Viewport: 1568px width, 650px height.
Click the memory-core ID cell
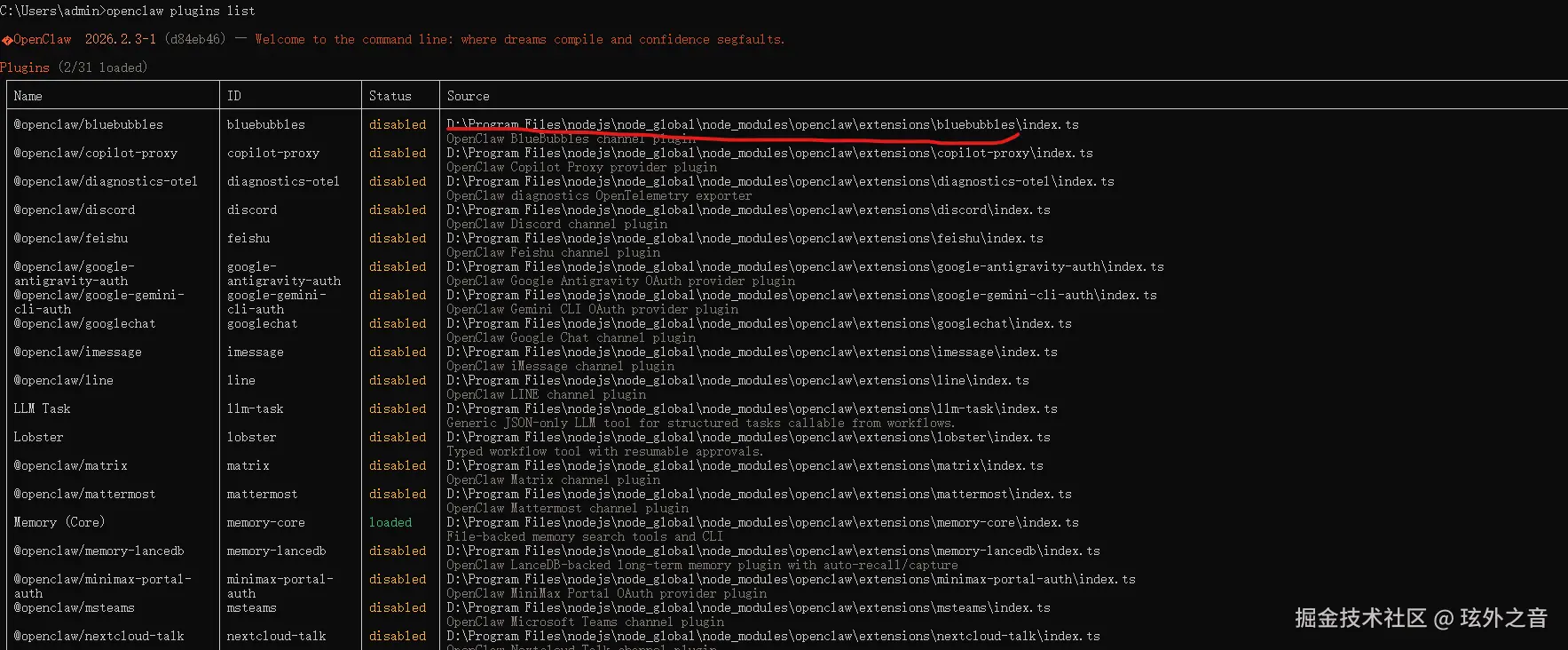[266, 522]
